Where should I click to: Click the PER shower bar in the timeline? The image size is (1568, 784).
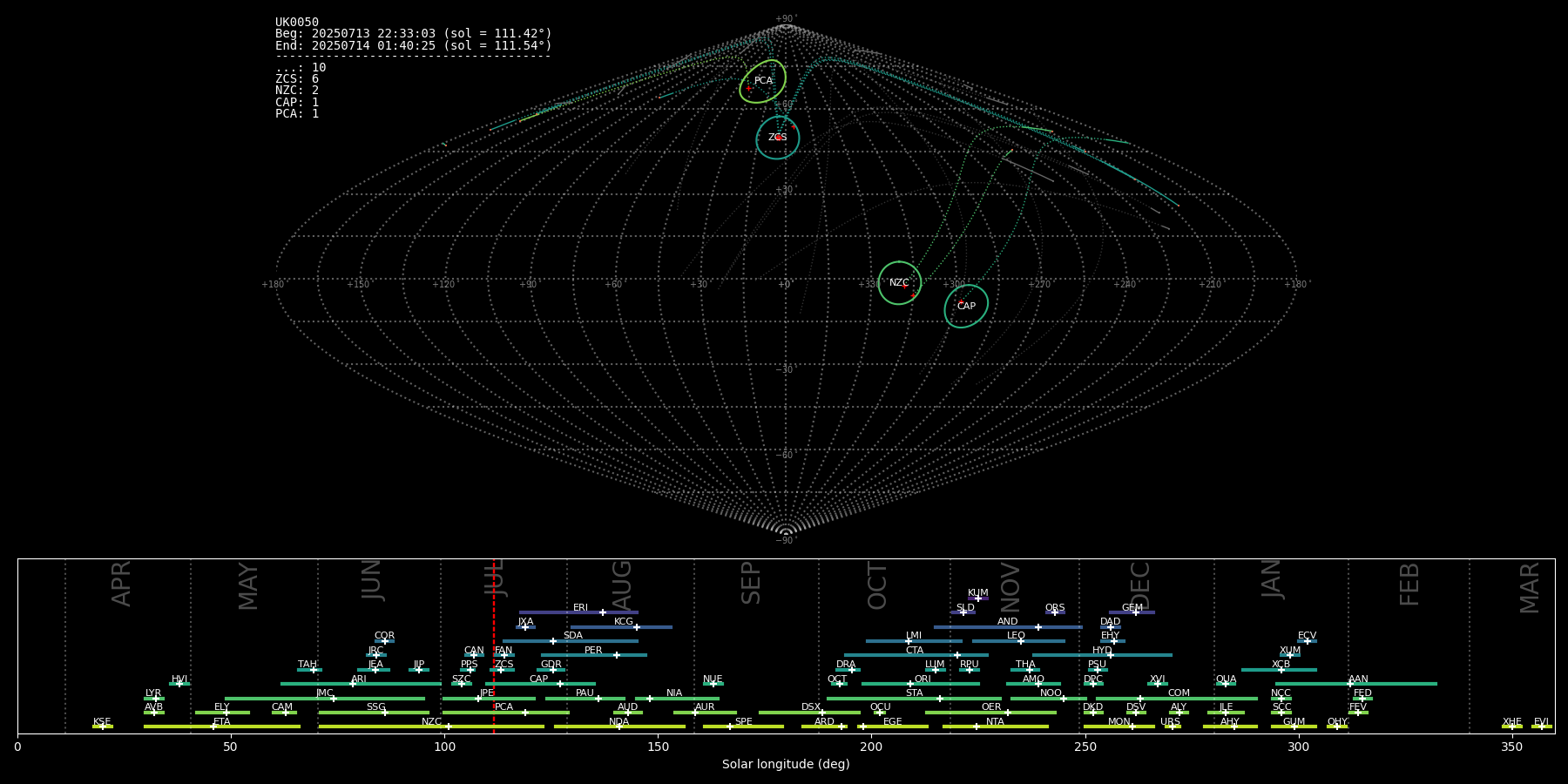click(594, 655)
